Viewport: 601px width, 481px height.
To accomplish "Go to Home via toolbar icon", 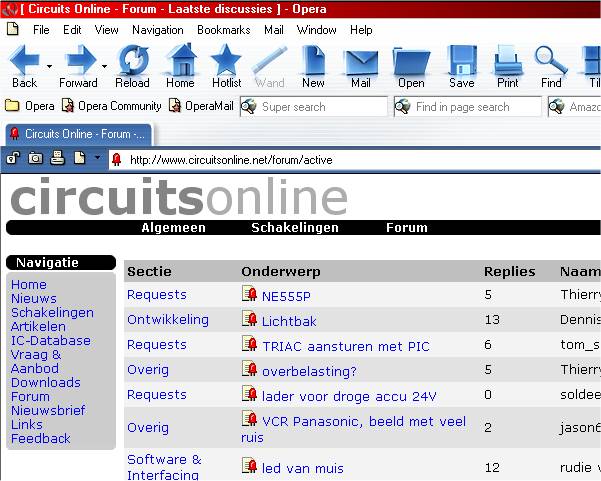I will [180, 63].
